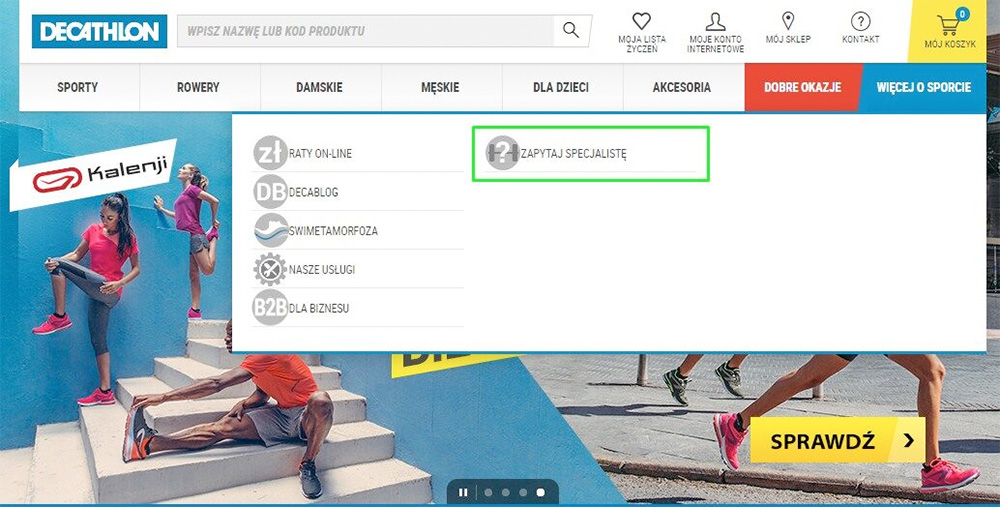
Task: Select the first slideshow dot indicator
Action: [x=489, y=492]
